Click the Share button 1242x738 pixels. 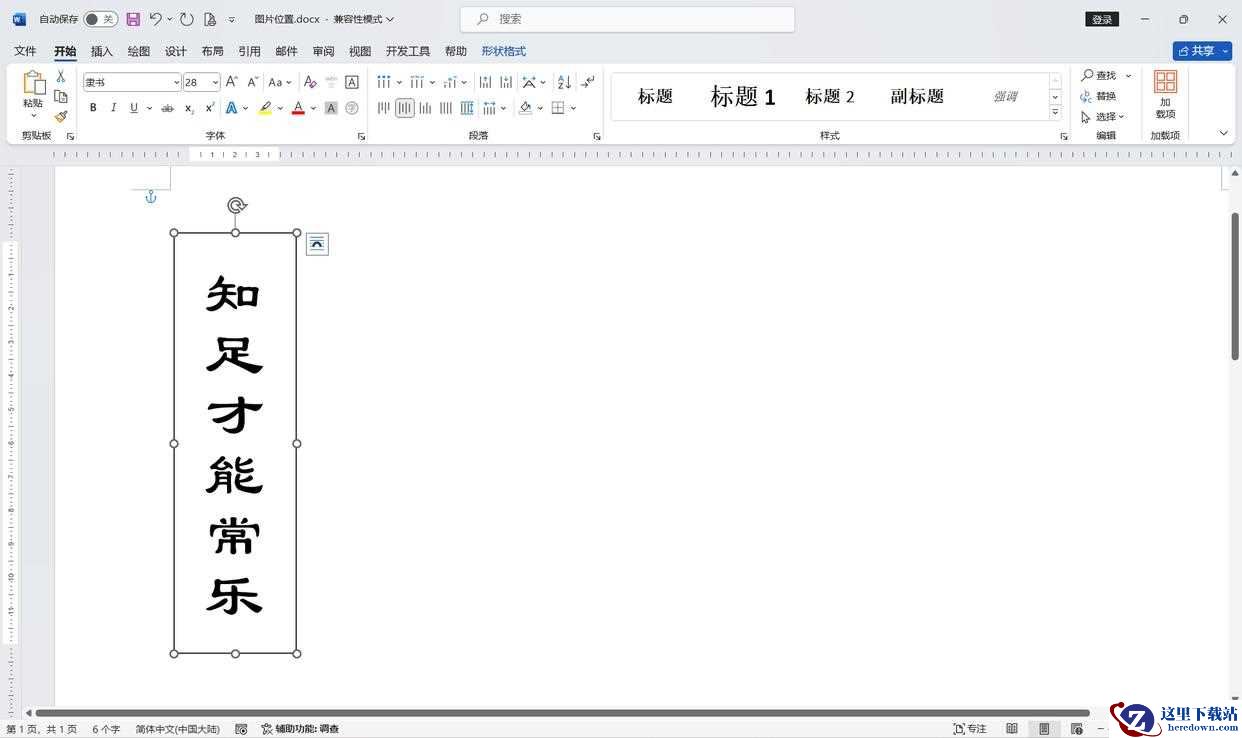coord(1202,51)
